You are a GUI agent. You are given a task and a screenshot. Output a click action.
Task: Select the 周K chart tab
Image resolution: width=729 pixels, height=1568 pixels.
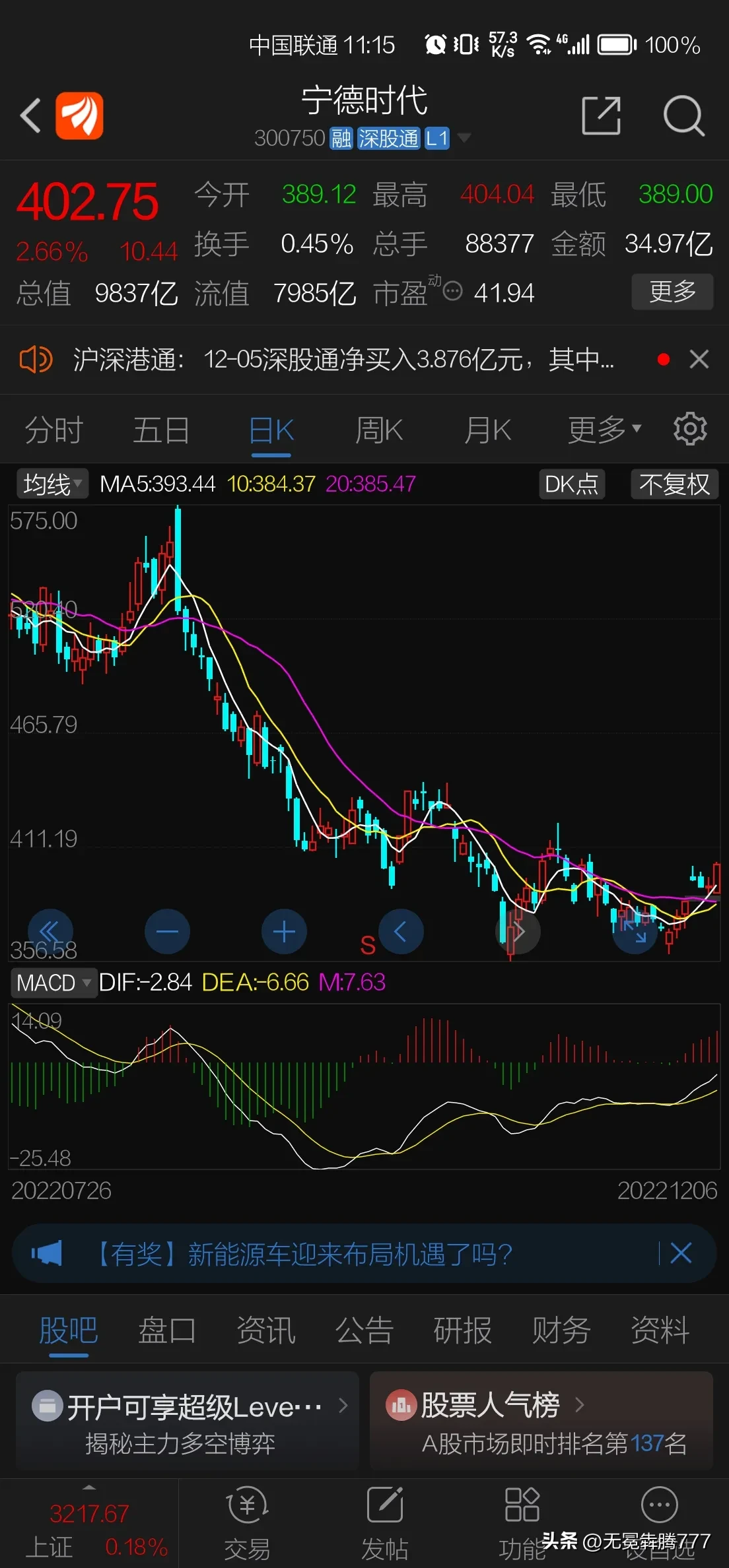coord(379,431)
